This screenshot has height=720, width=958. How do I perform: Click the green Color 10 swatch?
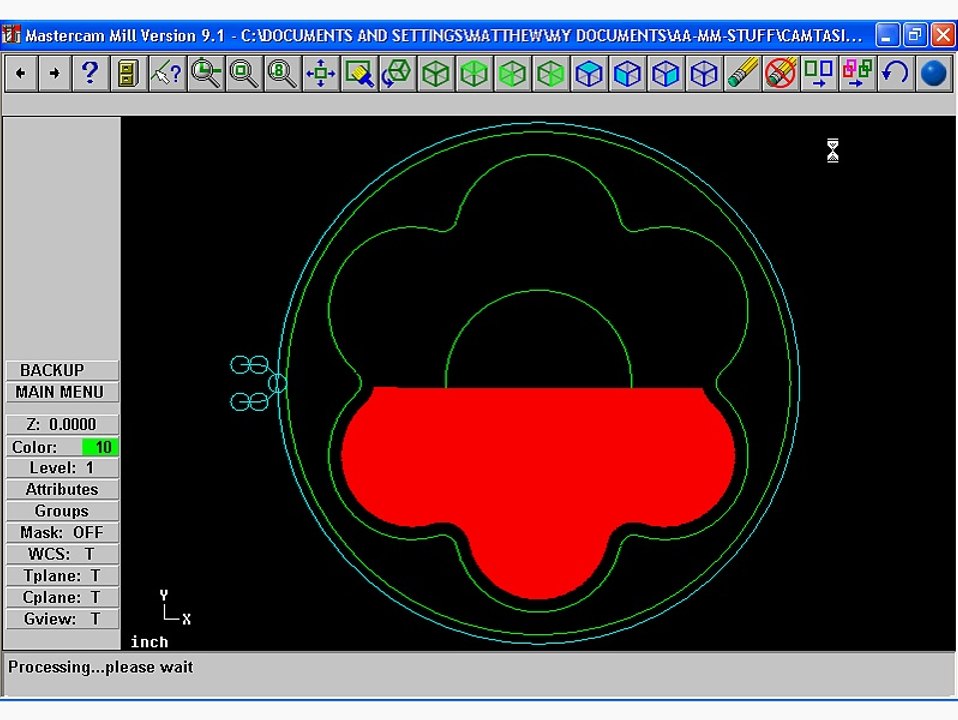pyautogui.click(x=99, y=447)
